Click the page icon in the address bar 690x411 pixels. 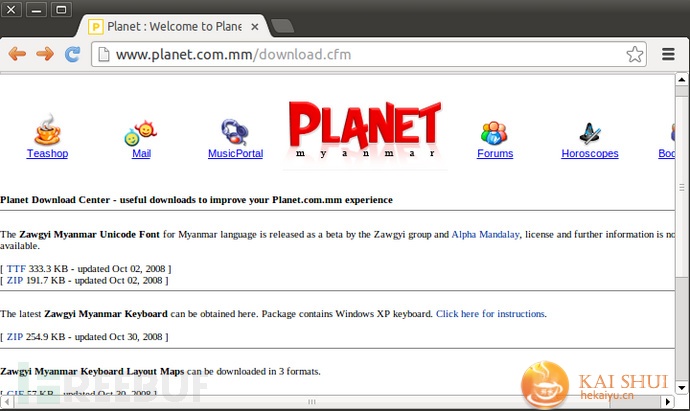tap(103, 55)
